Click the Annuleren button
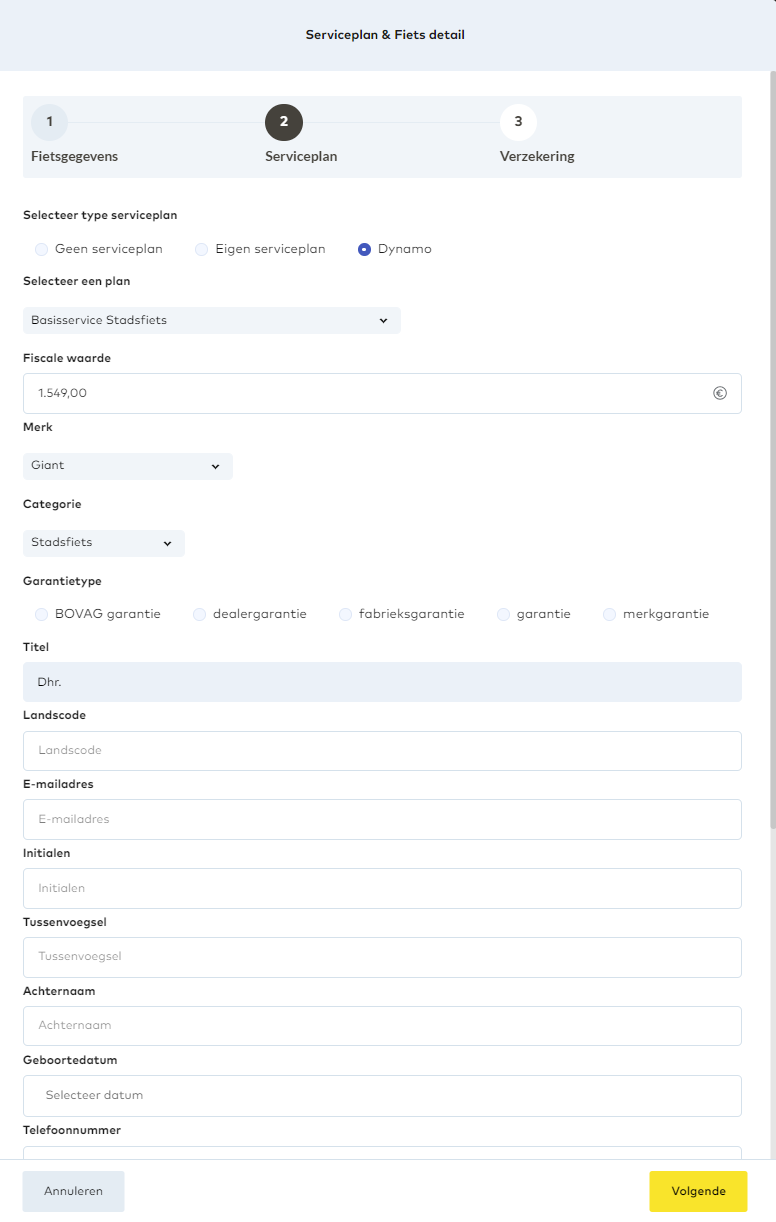 pos(73,1191)
